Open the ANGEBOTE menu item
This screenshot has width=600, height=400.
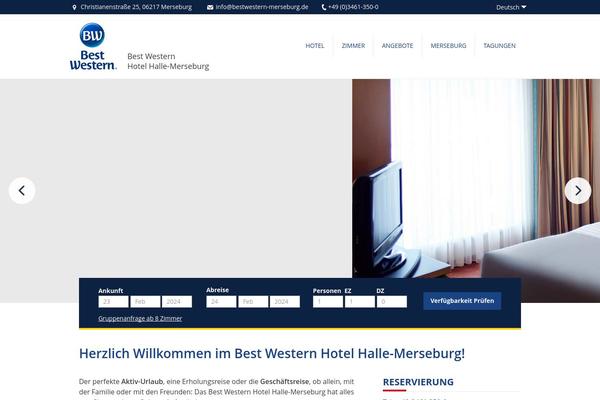pos(397,46)
